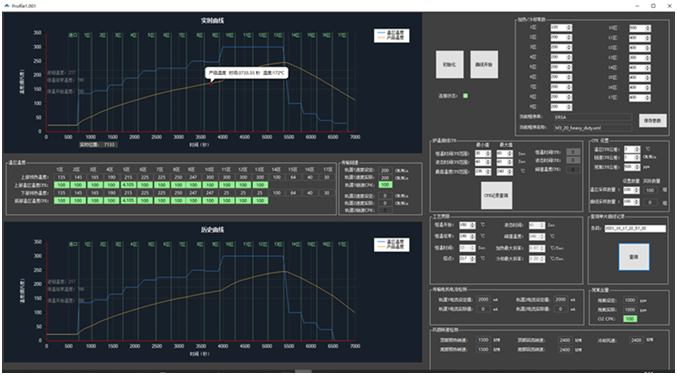Click the M3_20_heavy_duty.xml program name field
Viewport: 677px width, 375px height.
point(592,128)
